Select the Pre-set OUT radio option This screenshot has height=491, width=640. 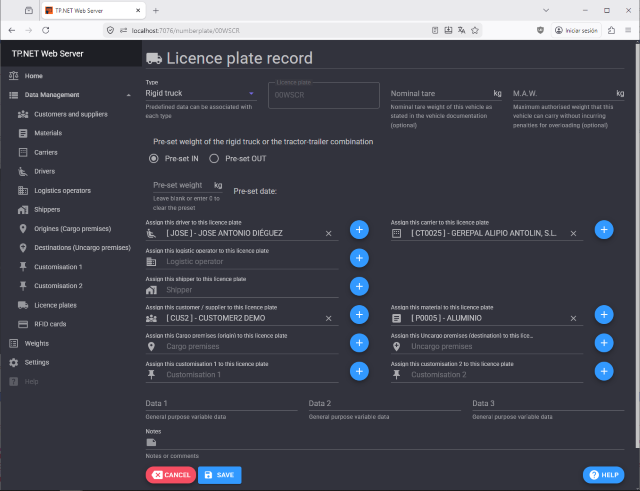pos(217,158)
